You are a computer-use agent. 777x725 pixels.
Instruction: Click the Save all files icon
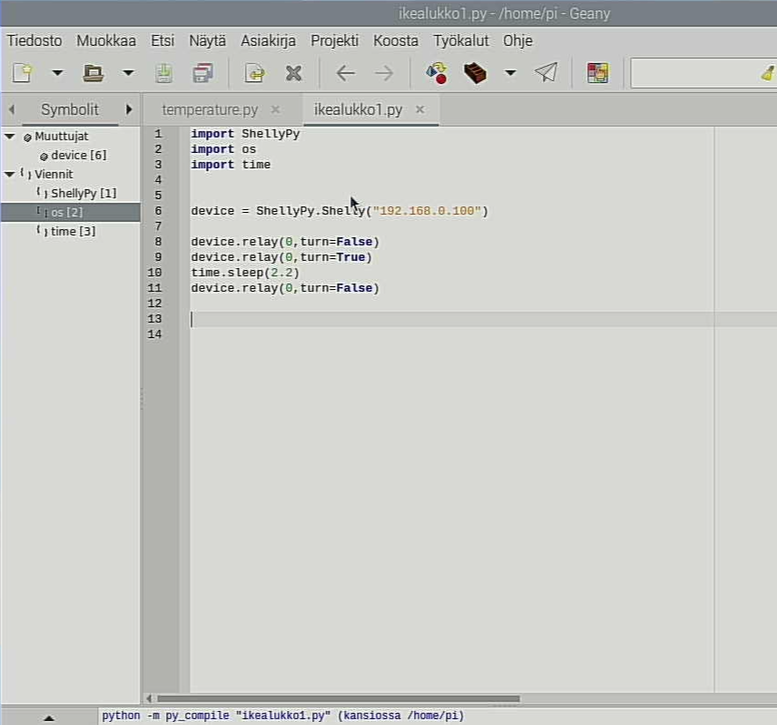[203, 73]
